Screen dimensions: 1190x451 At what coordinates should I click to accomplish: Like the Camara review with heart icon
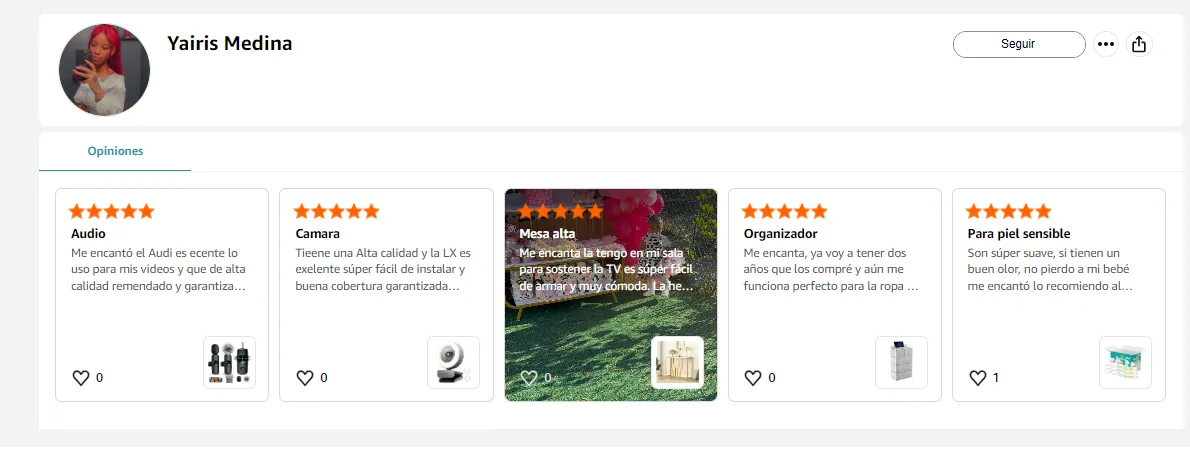(x=304, y=377)
